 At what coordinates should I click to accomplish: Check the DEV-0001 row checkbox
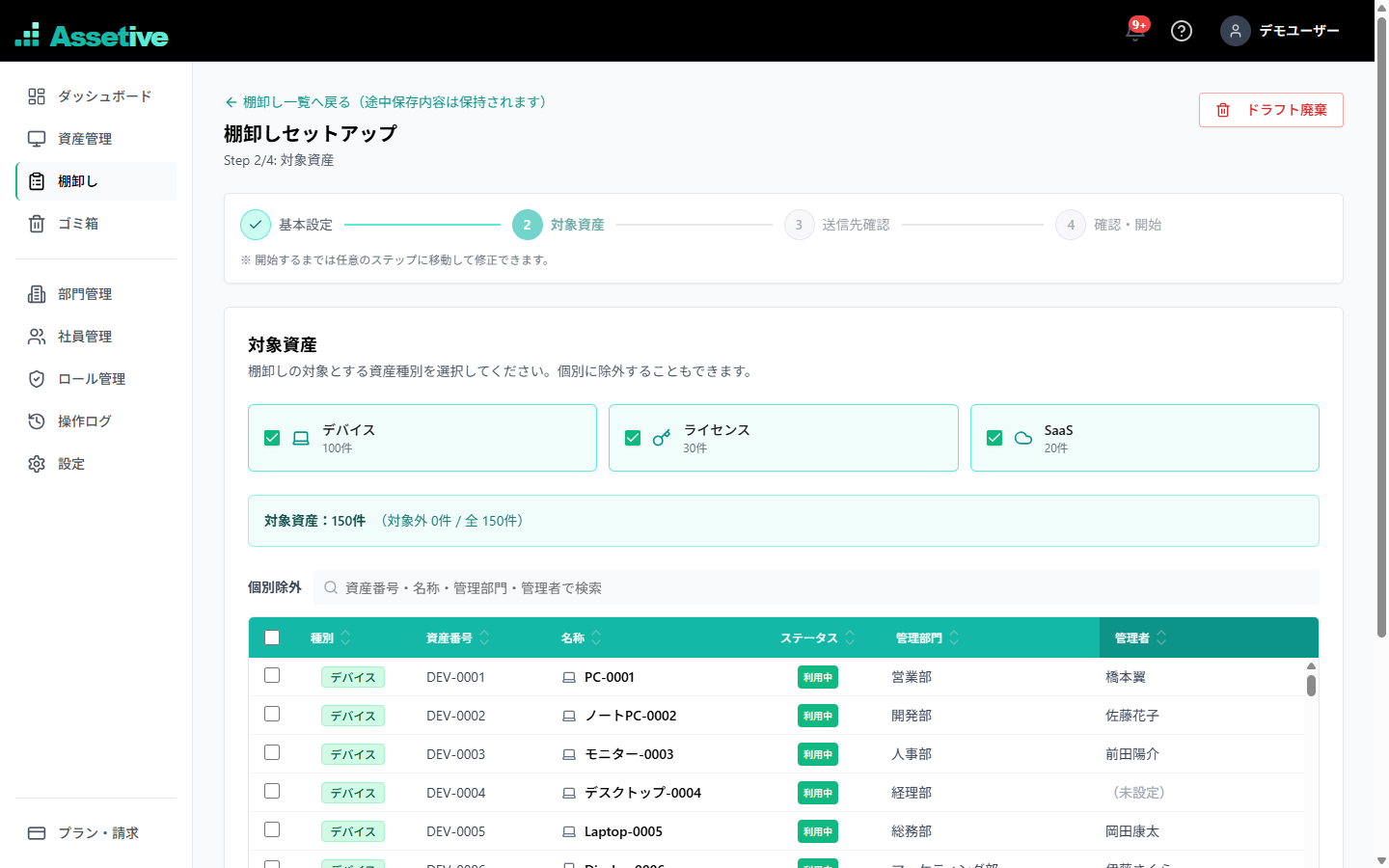272,675
